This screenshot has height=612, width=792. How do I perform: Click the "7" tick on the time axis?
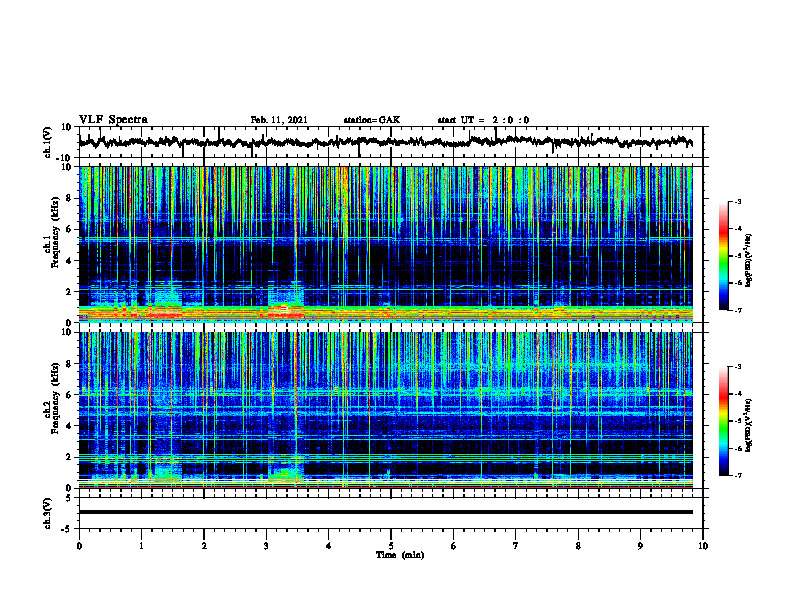pyautogui.click(x=516, y=546)
